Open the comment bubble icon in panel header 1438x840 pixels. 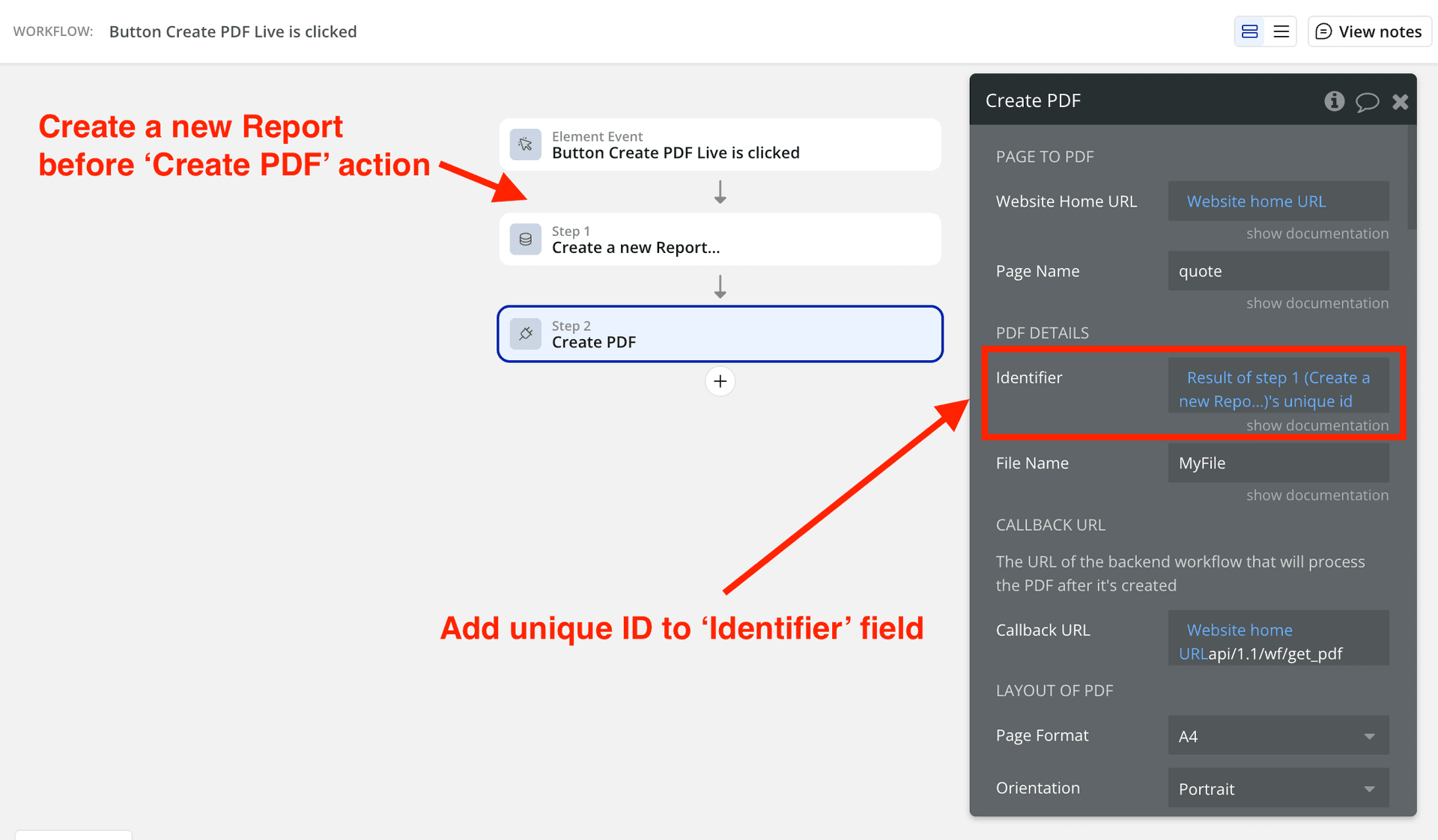point(1367,101)
